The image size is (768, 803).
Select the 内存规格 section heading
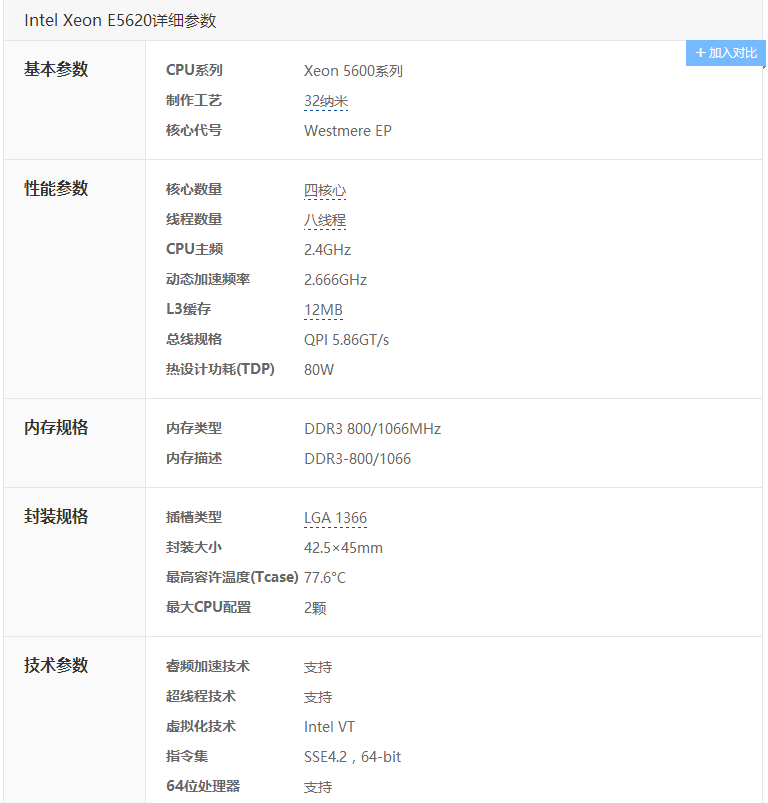(56, 428)
